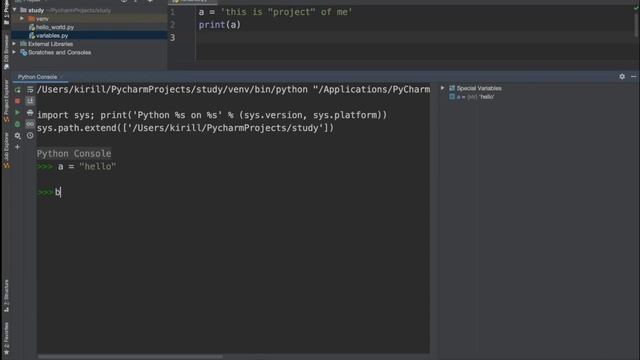Toggle show variables glasses icon
Screen dimensions: 640x360
[30, 124]
